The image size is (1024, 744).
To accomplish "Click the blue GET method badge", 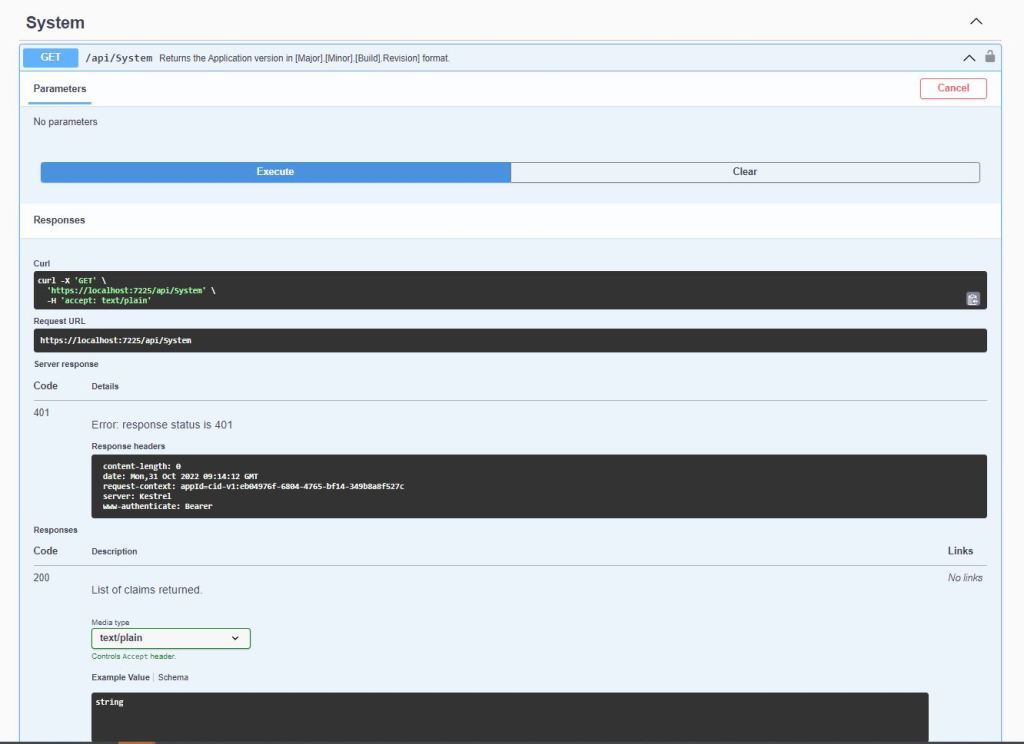I will click(x=50, y=58).
